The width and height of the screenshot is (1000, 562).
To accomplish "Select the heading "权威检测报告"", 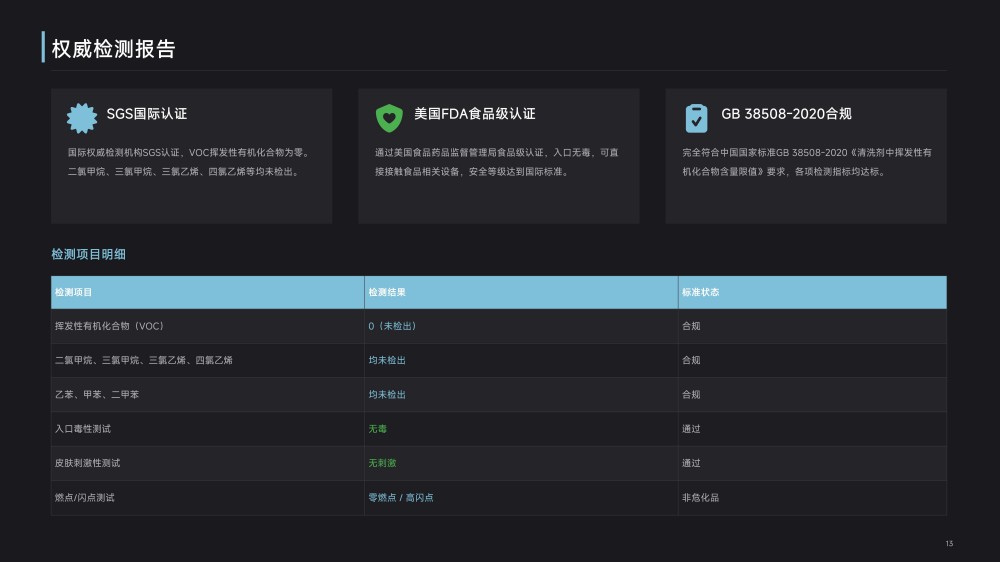I will click(114, 48).
